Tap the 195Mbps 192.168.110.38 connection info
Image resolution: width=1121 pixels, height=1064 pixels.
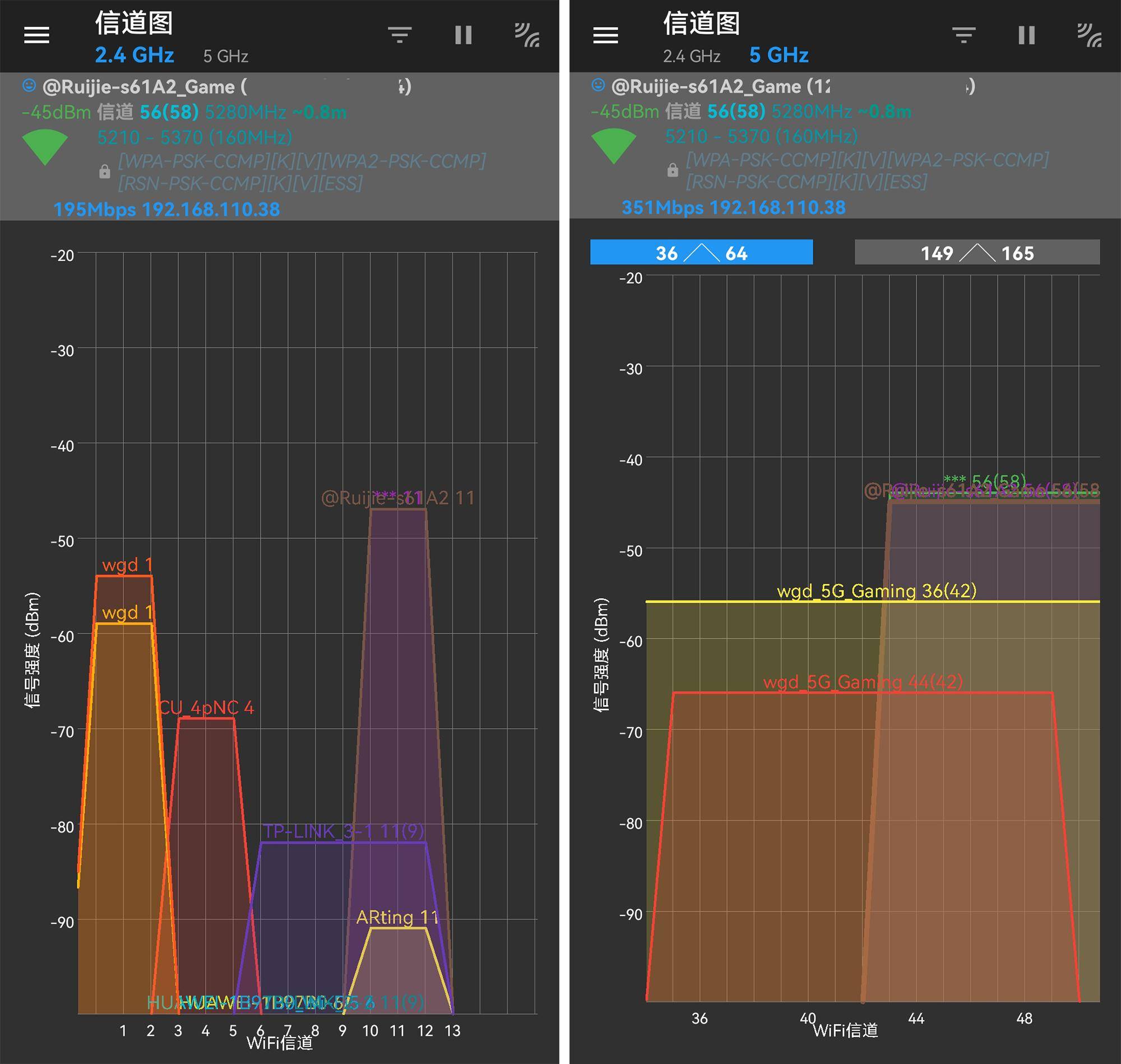(166, 209)
